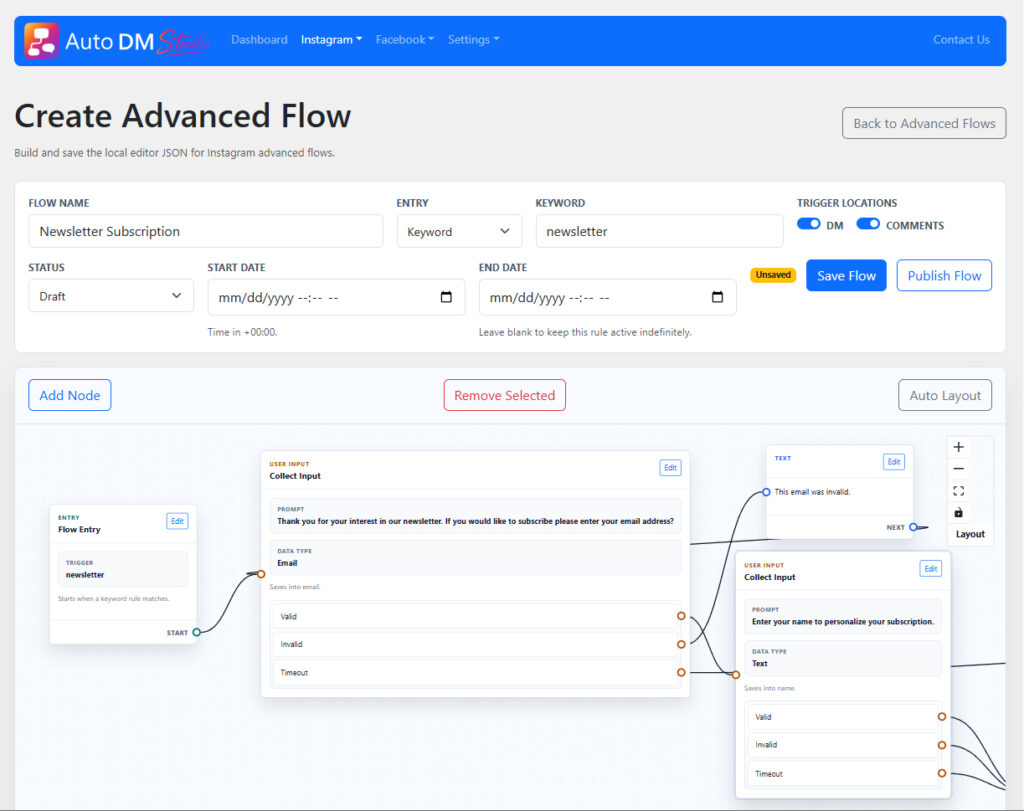Click the Auto DM Studio logo icon
Image resolution: width=1024 pixels, height=811 pixels.
coord(41,40)
